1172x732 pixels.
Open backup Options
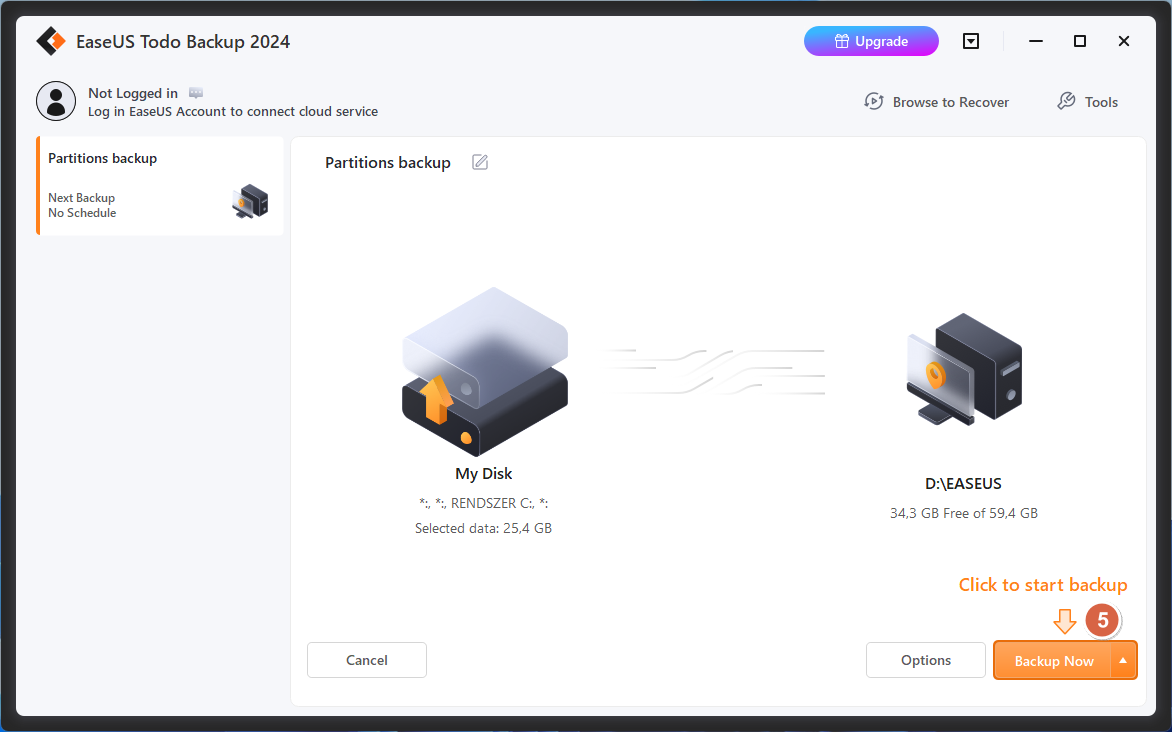coord(926,660)
